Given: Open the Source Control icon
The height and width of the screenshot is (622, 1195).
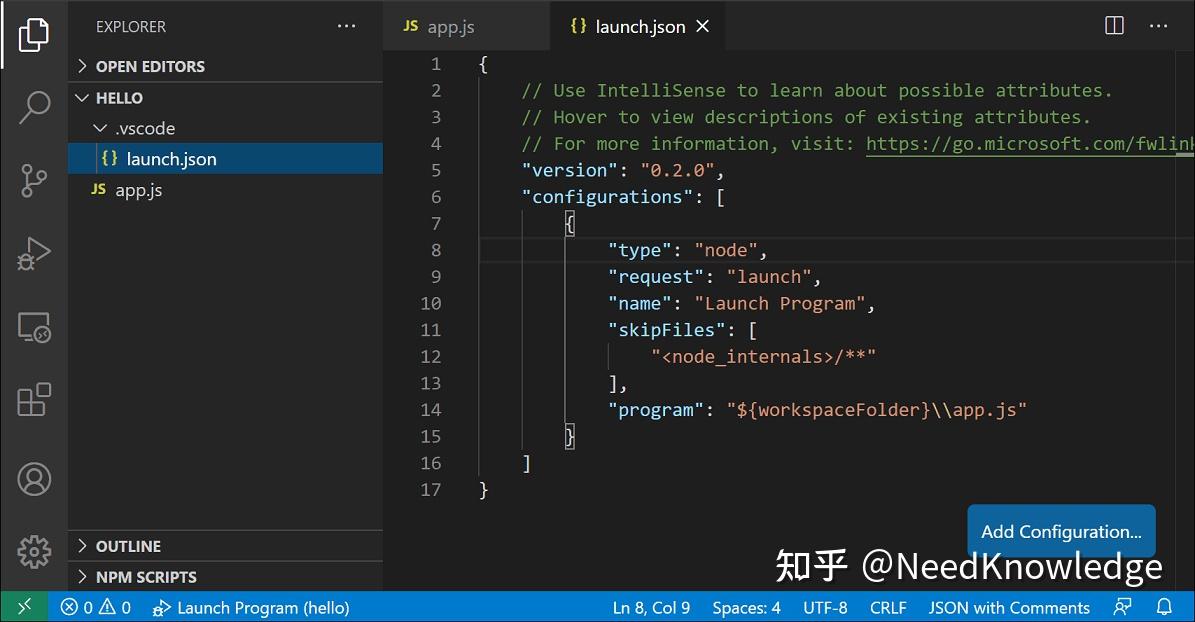Looking at the screenshot, I should pos(34,180).
